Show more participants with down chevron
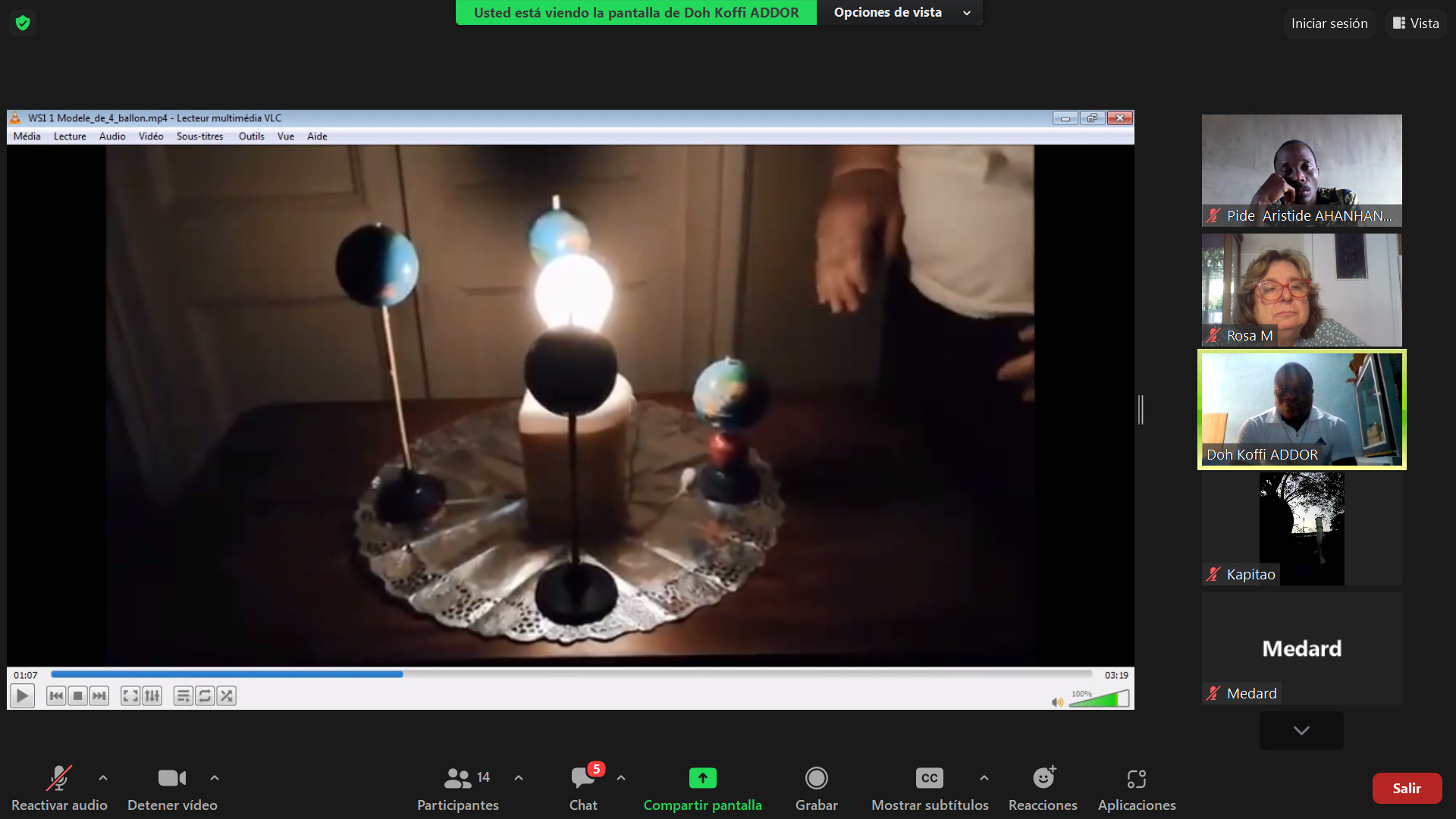 tap(1301, 730)
